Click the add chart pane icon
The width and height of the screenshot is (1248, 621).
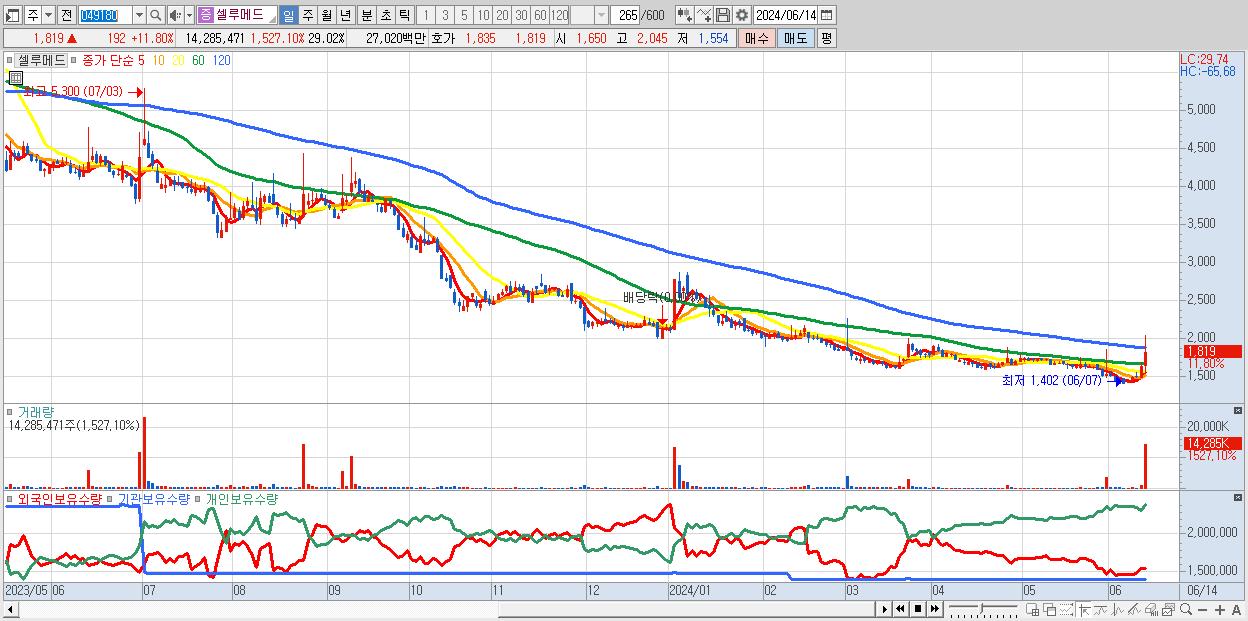pyautogui.click(x=1033, y=609)
